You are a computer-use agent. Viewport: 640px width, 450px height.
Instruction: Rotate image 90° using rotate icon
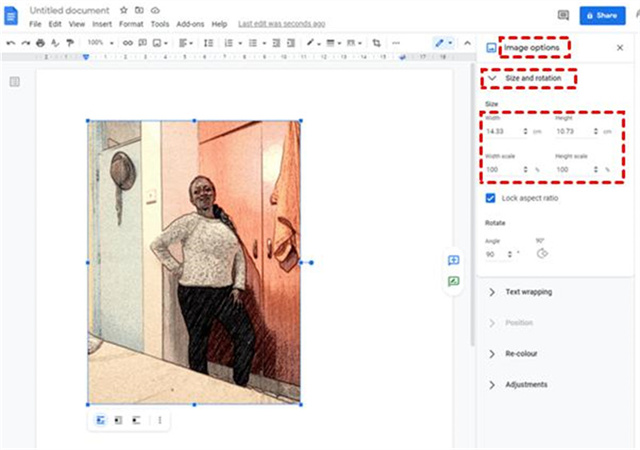(x=543, y=253)
